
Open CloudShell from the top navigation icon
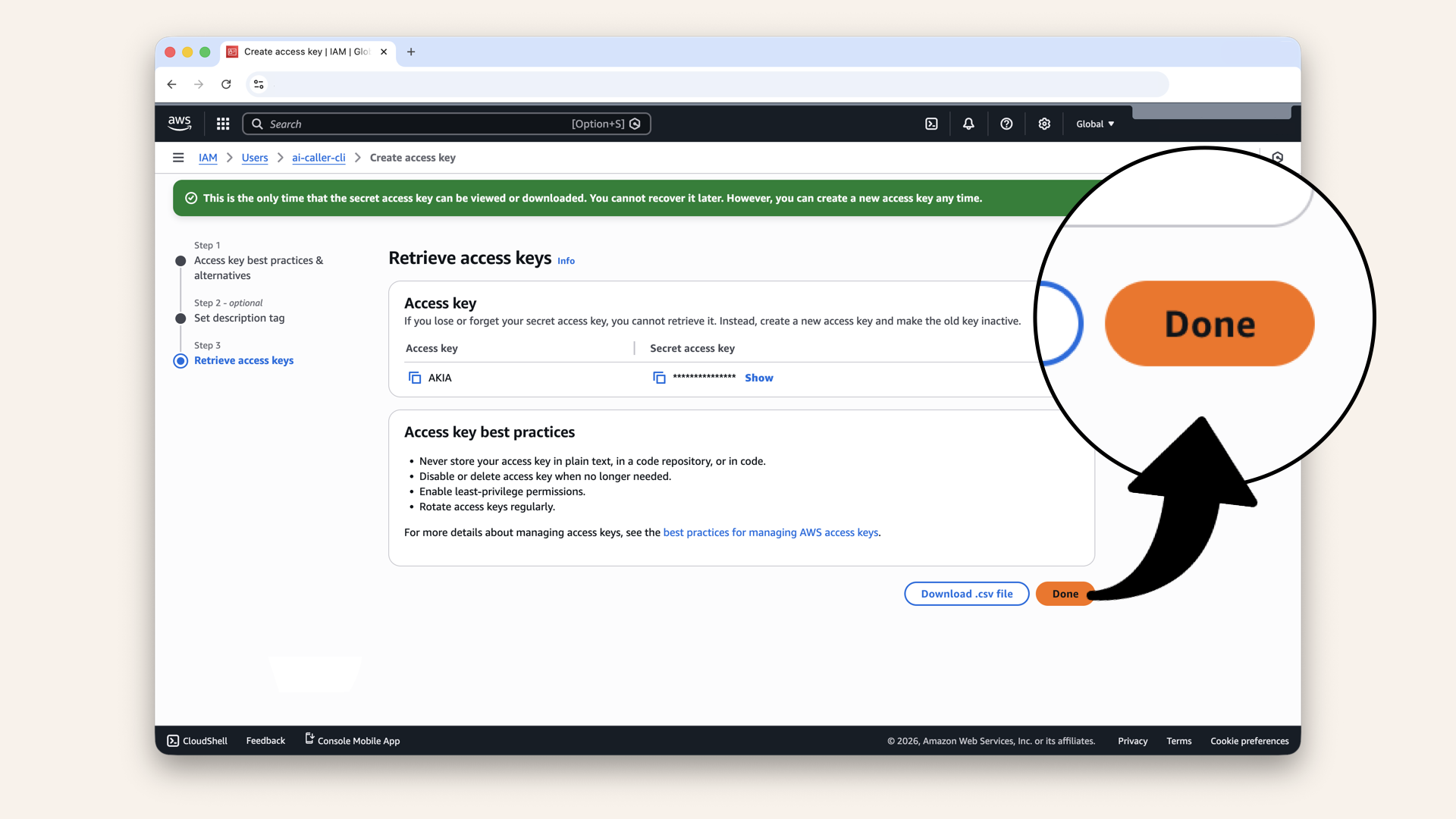931,124
